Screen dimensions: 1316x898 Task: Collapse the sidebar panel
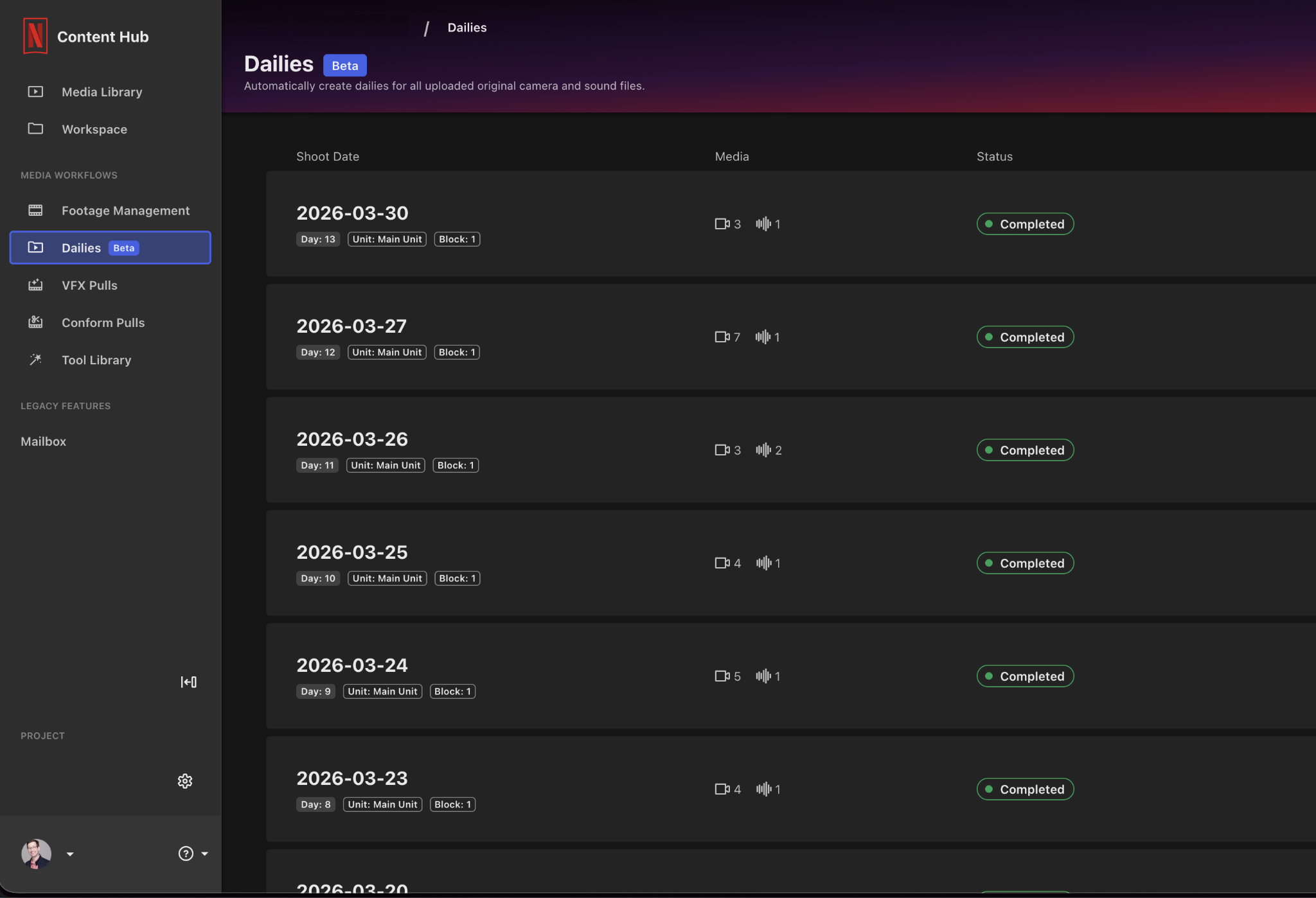(188, 682)
